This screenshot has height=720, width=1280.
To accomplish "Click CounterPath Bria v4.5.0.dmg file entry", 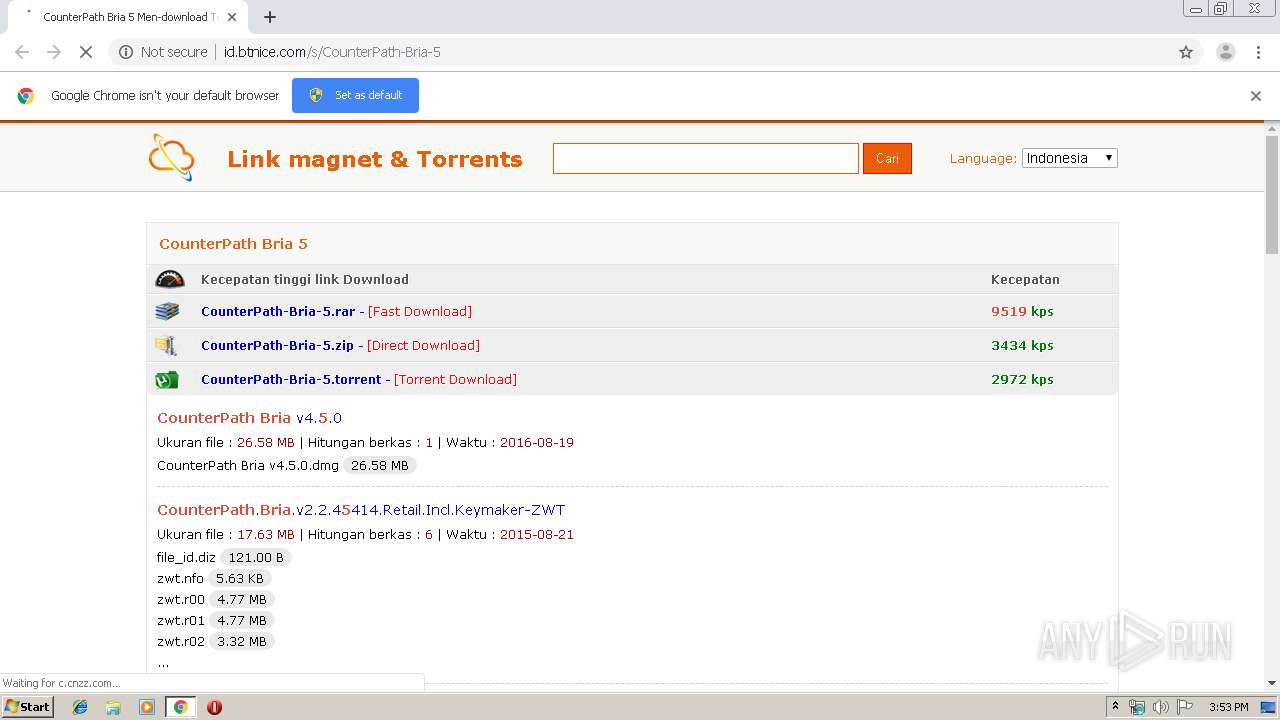I will (247, 465).
